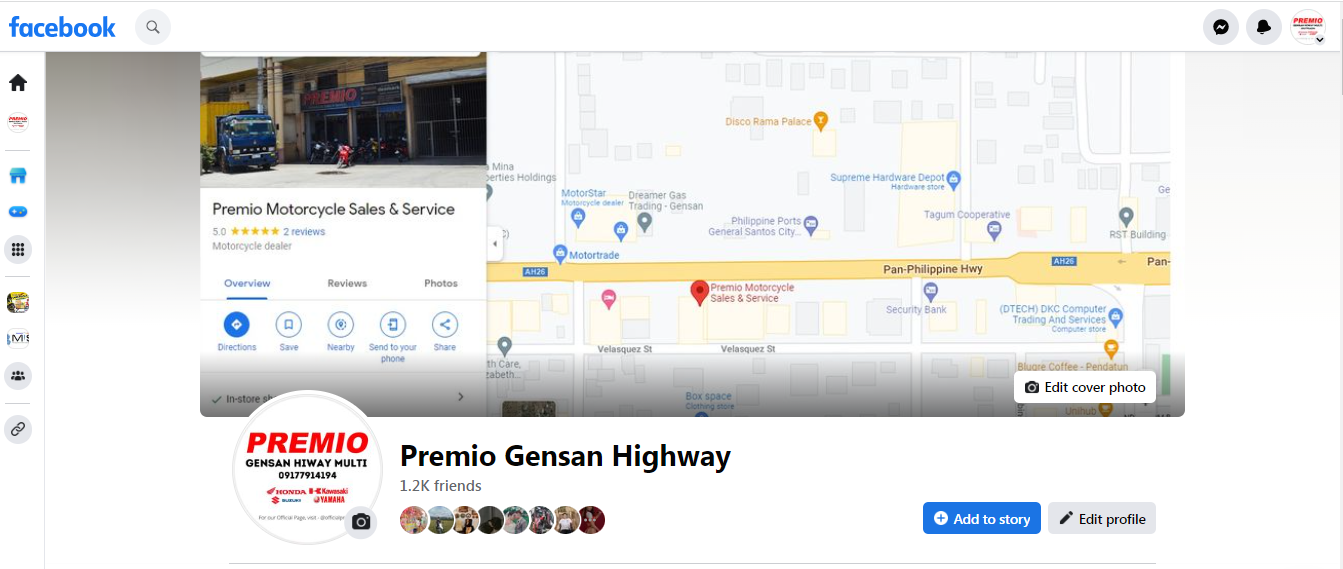This screenshot has width=1343, height=569.
Task: Click the camera icon on the profile picture
Action: coord(361,522)
